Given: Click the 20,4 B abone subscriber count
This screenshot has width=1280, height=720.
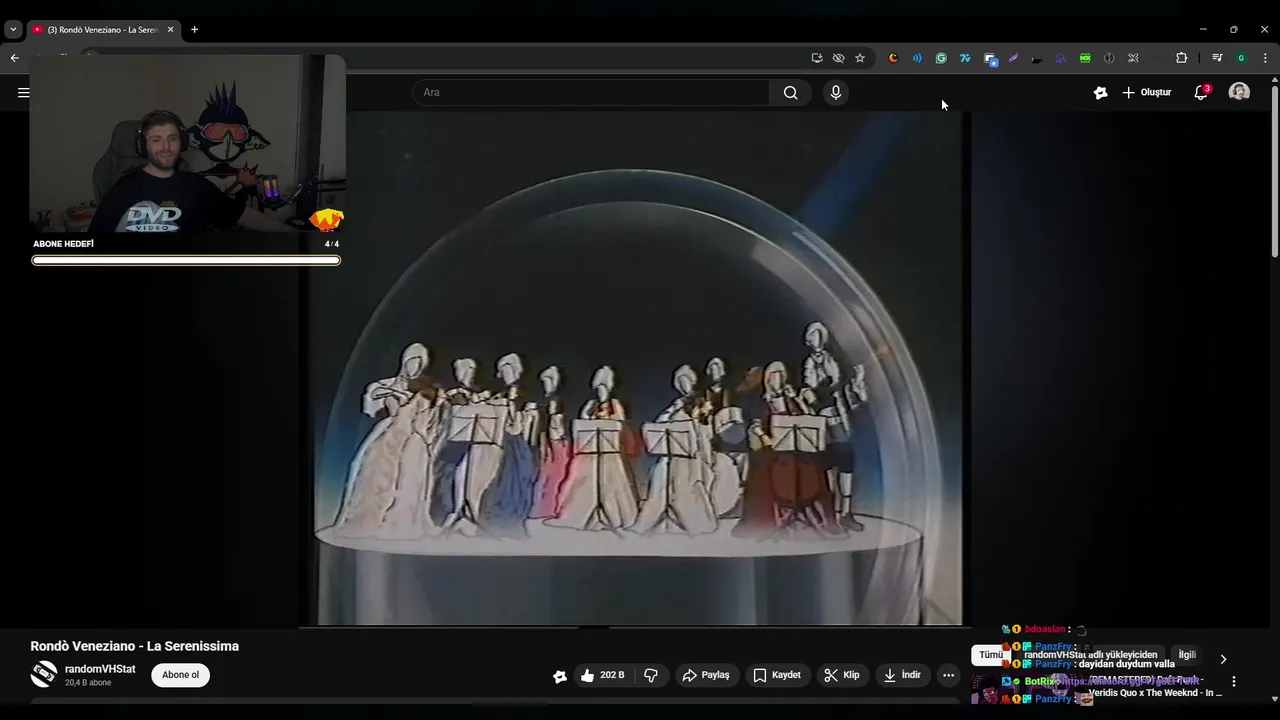Looking at the screenshot, I should point(88,683).
